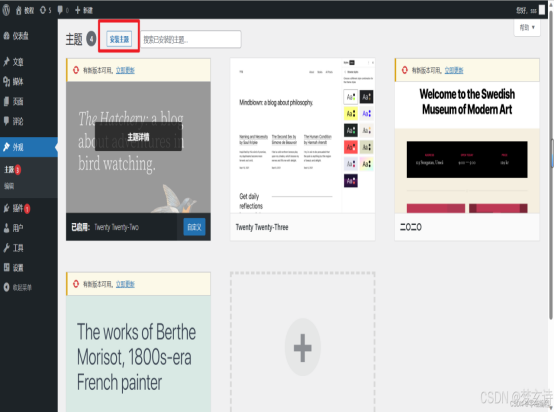Select Themes submenu item
This screenshot has width=554, height=412.
click(x=12, y=170)
